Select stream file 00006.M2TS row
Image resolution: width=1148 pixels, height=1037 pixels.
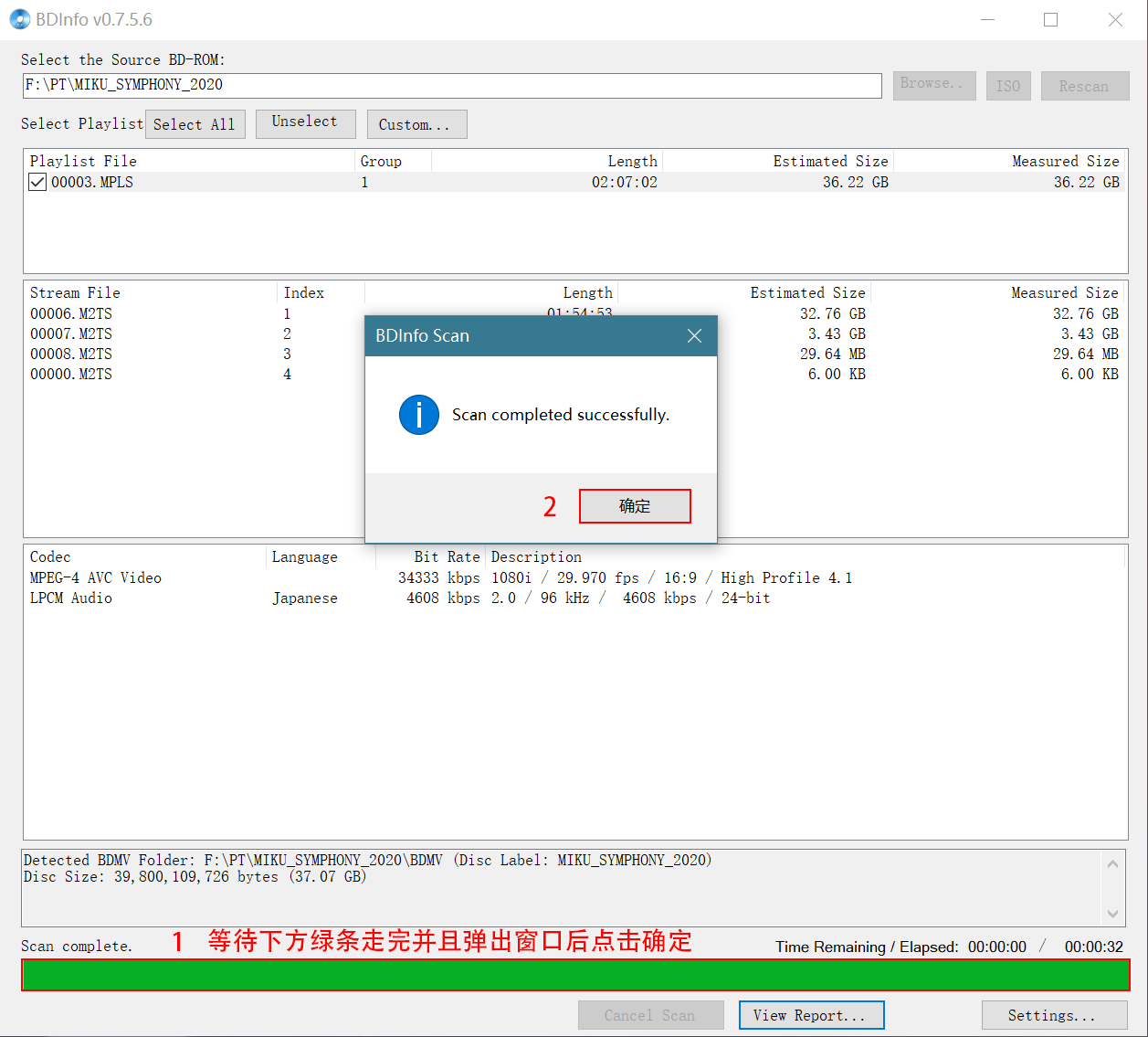coord(71,313)
